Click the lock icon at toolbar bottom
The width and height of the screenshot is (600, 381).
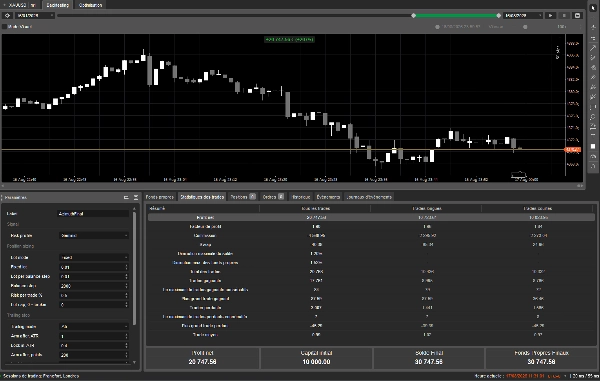pos(593,166)
